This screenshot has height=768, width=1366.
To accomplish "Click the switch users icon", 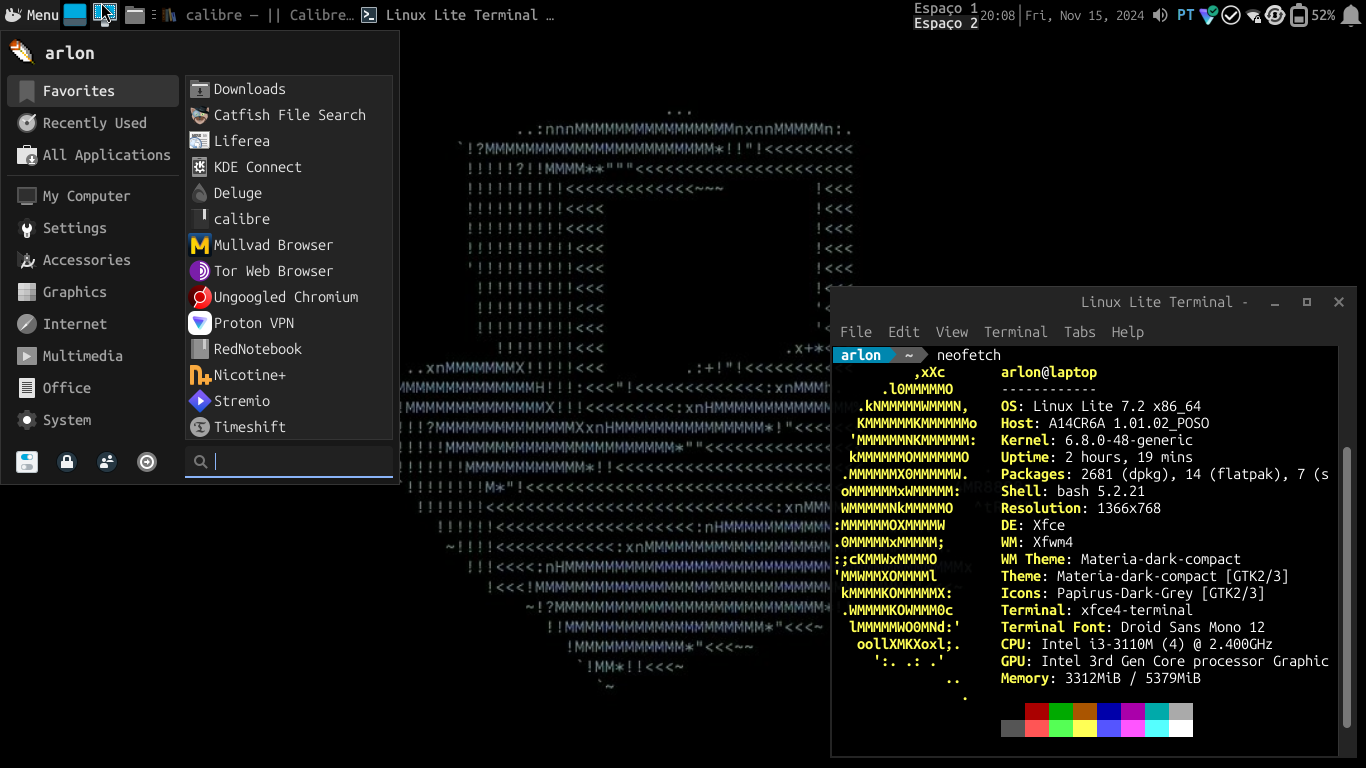I will tap(107, 462).
